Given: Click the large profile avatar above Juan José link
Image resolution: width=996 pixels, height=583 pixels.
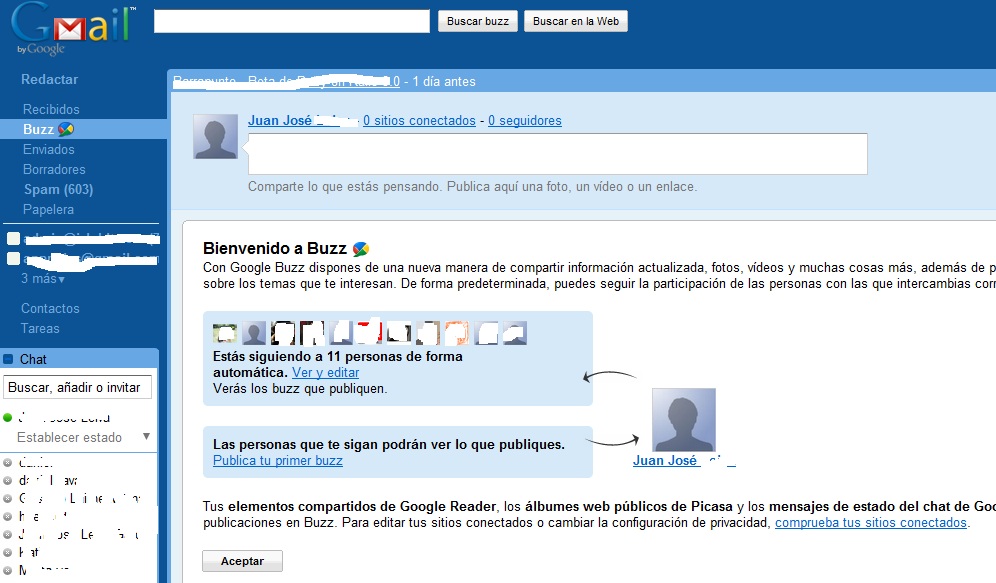Looking at the screenshot, I should (683, 420).
